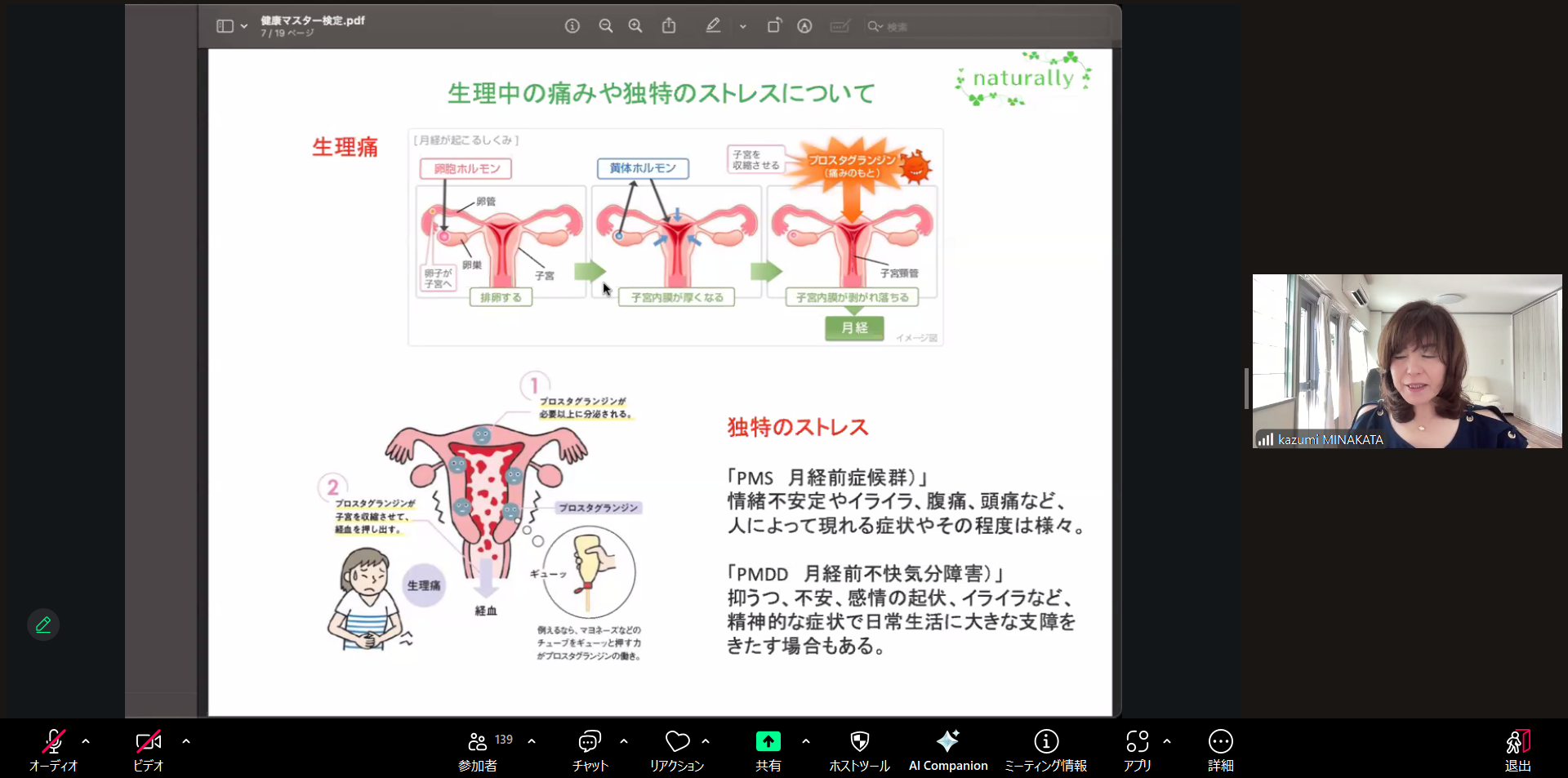Screen dimensions: 1568x778
Task: Expand share options arrow beside 共有
Action: (806, 741)
